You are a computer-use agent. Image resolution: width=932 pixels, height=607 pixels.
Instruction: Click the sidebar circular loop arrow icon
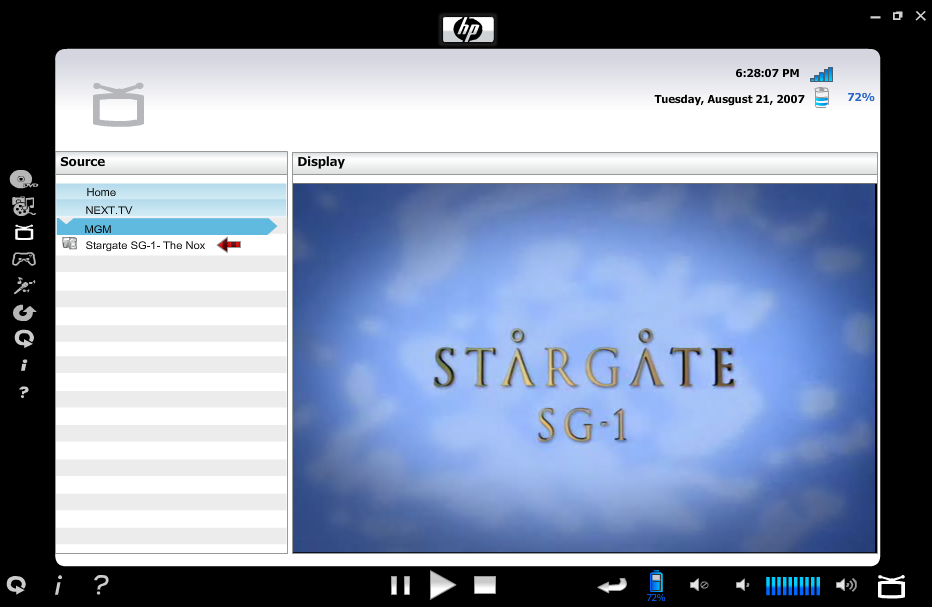[x=24, y=339]
